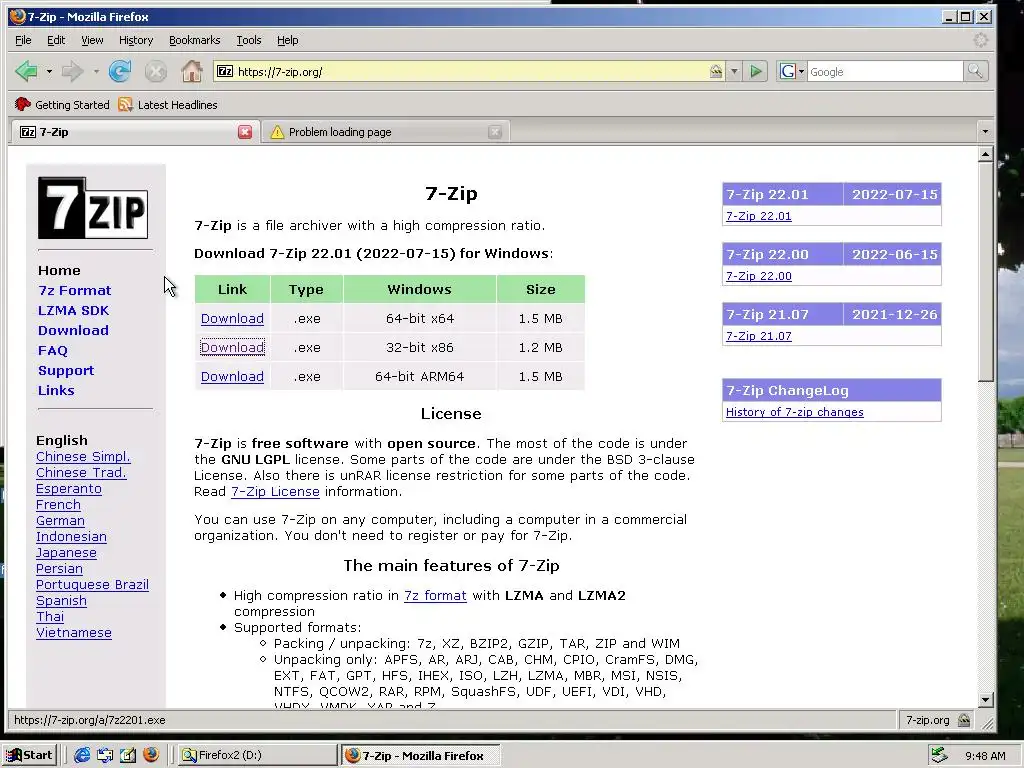Click in the Google search field
Image resolution: width=1024 pixels, height=768 pixels.
tap(885, 71)
